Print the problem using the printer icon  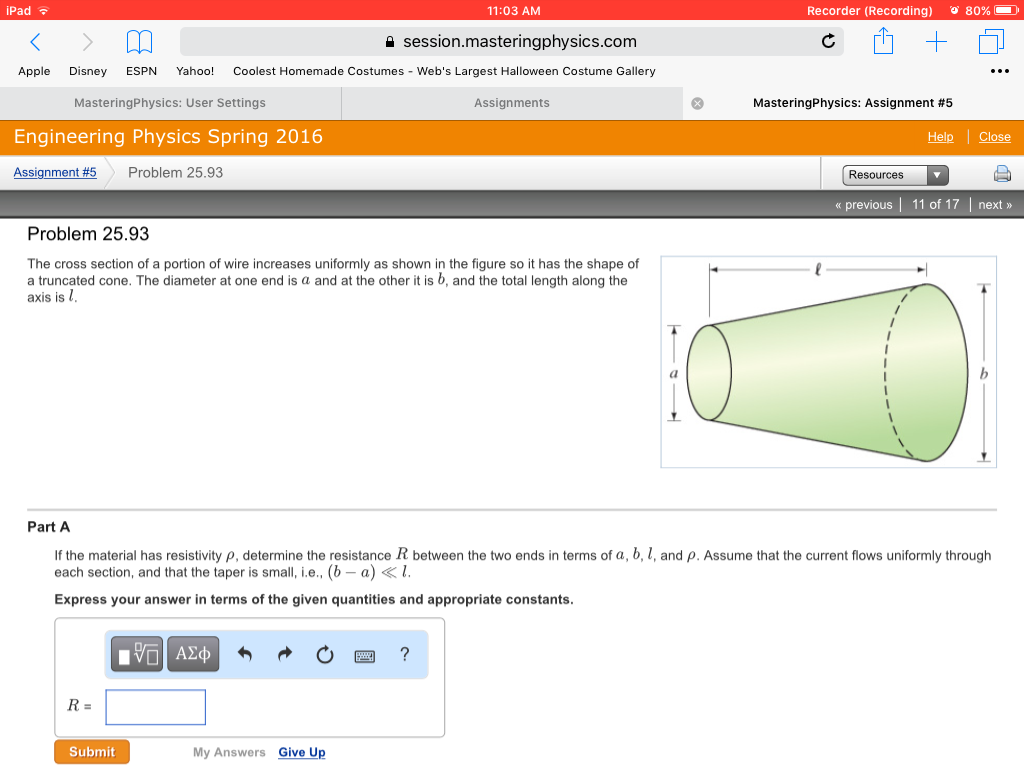coord(1002,173)
